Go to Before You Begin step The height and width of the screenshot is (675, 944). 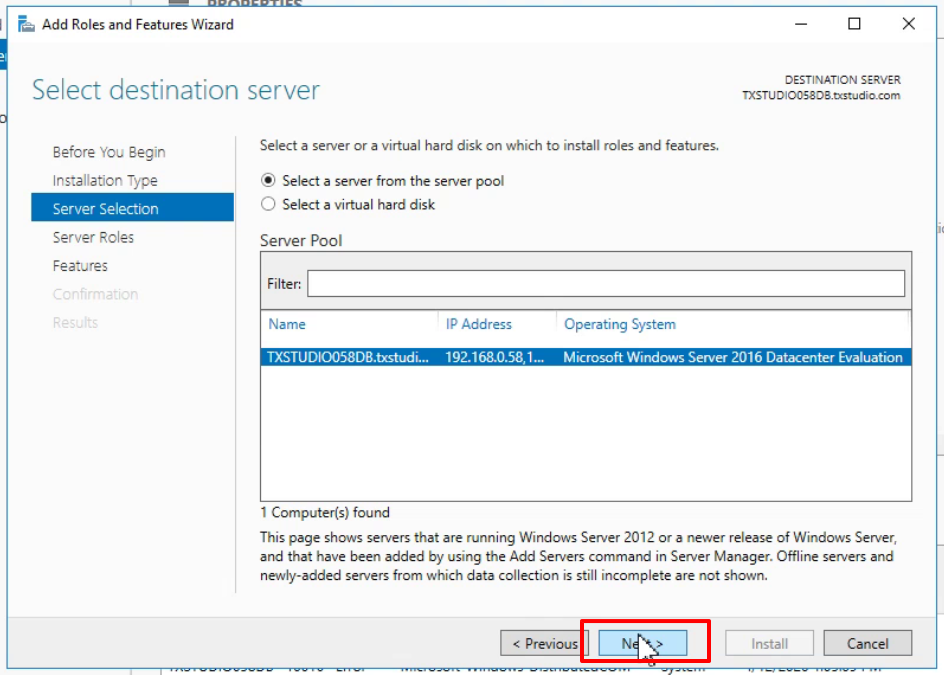109,152
